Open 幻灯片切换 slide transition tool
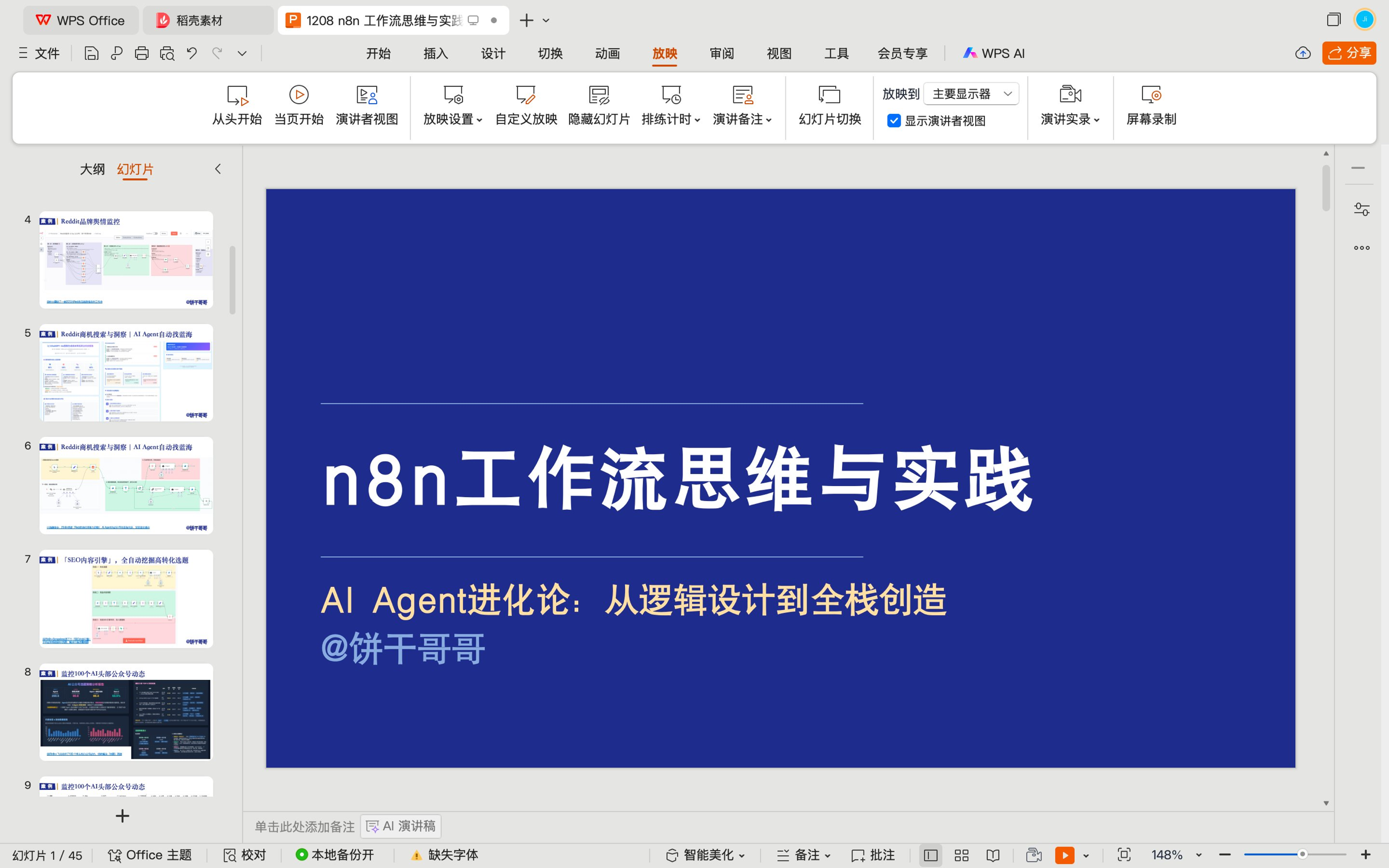This screenshot has width=1389, height=868. point(829,95)
